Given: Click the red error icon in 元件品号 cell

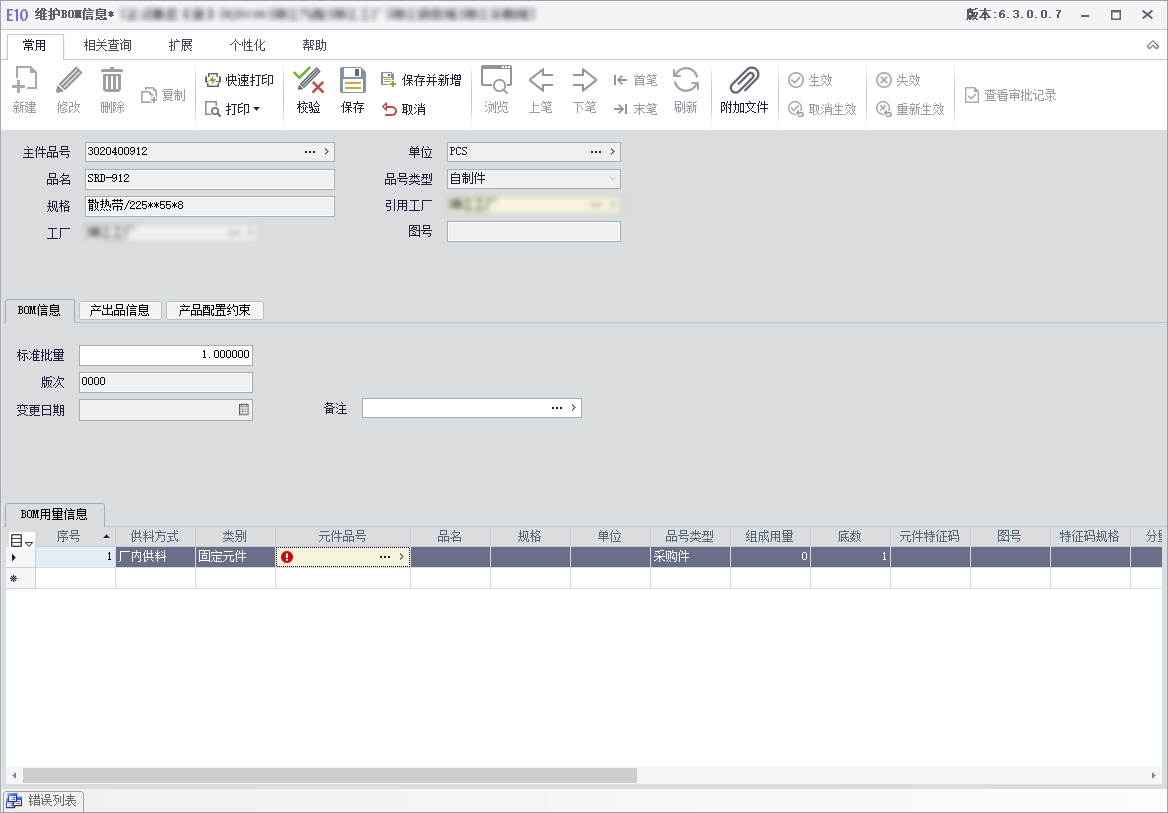Looking at the screenshot, I should pos(288,557).
